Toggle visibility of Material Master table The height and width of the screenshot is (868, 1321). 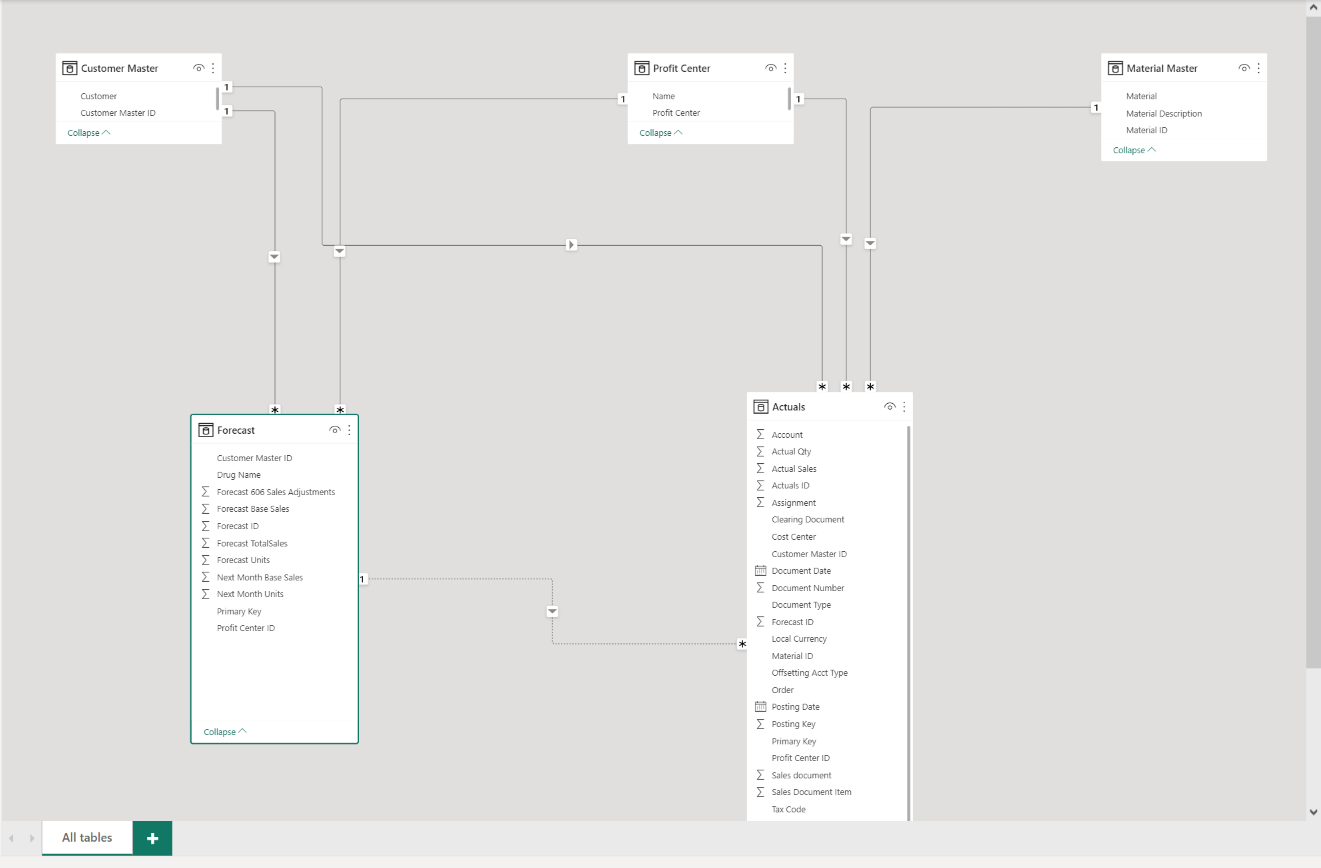[x=1244, y=68]
